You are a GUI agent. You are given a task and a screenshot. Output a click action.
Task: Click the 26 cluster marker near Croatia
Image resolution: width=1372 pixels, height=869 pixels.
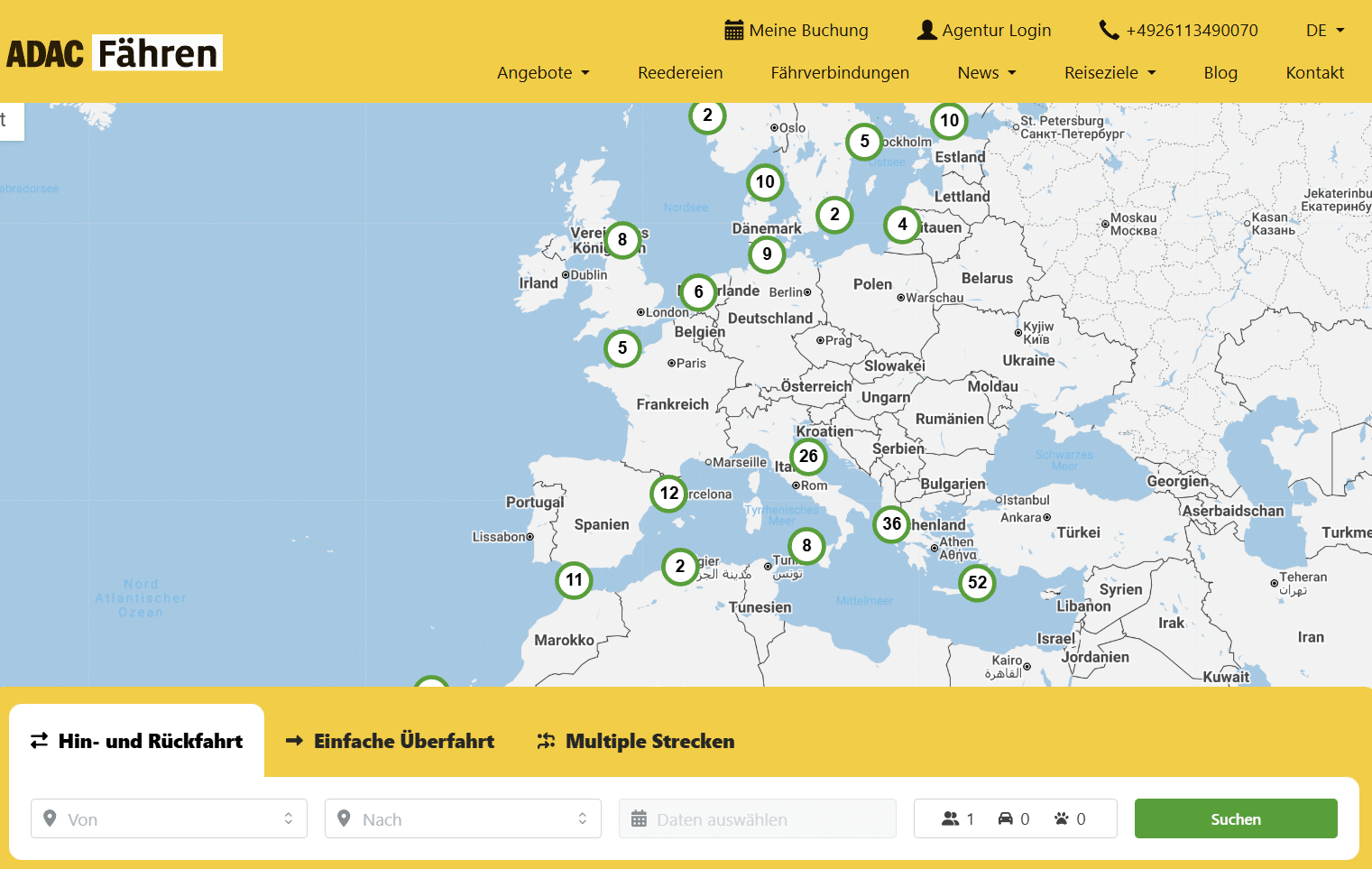coord(808,457)
